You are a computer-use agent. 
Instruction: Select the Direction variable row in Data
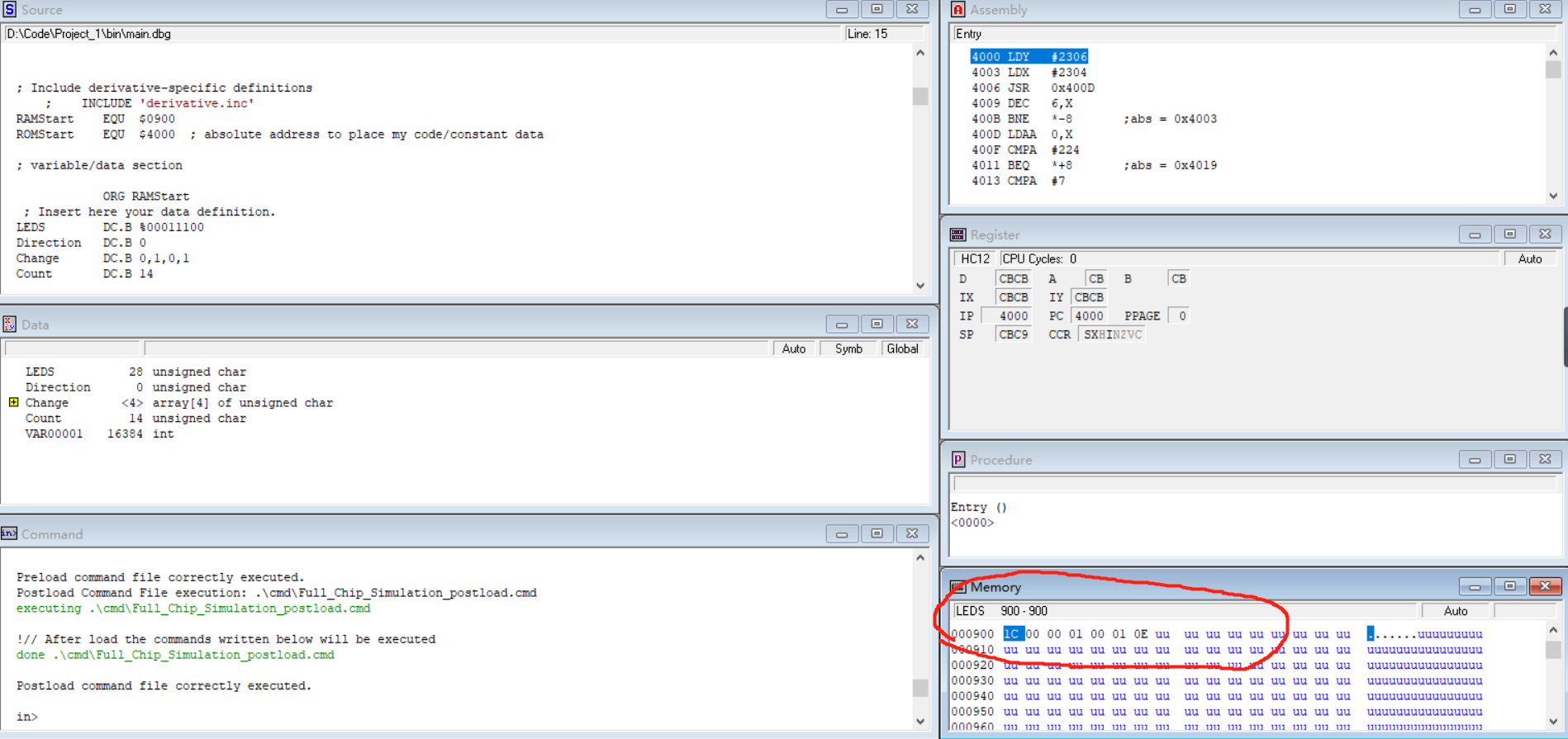pyautogui.click(x=135, y=387)
